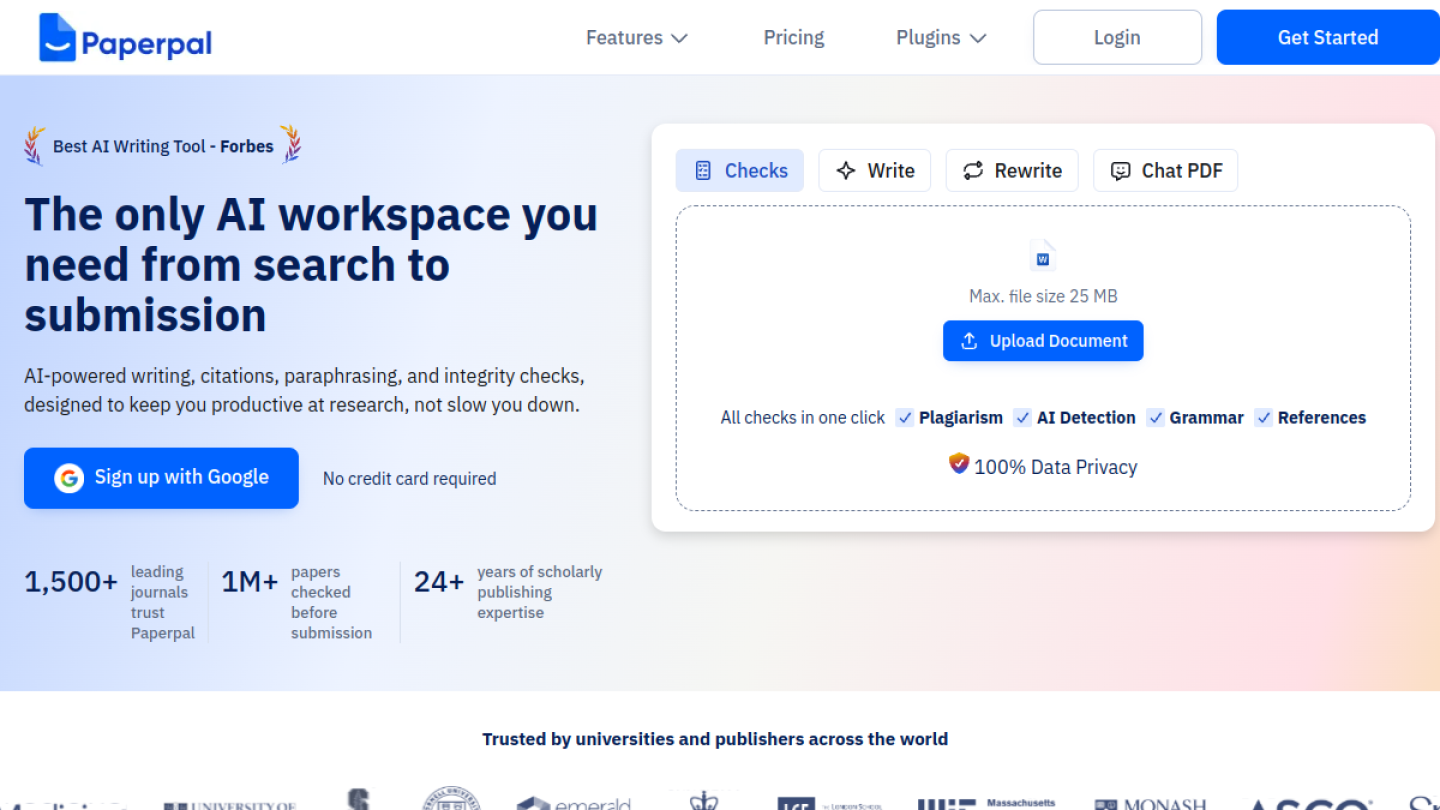Switch to the Write tab
The height and width of the screenshot is (810, 1440).
[x=875, y=171]
